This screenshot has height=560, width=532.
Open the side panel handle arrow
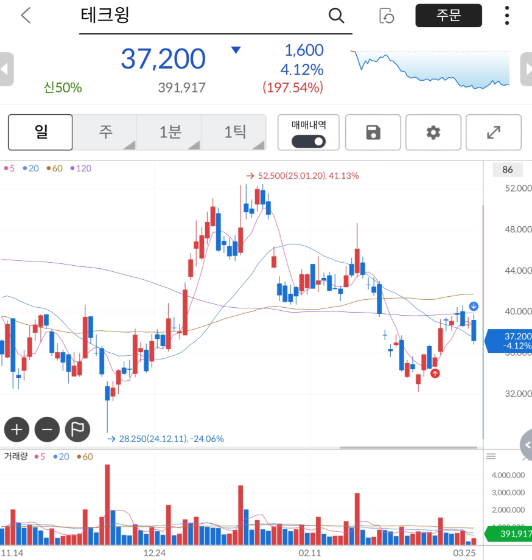coord(527,445)
